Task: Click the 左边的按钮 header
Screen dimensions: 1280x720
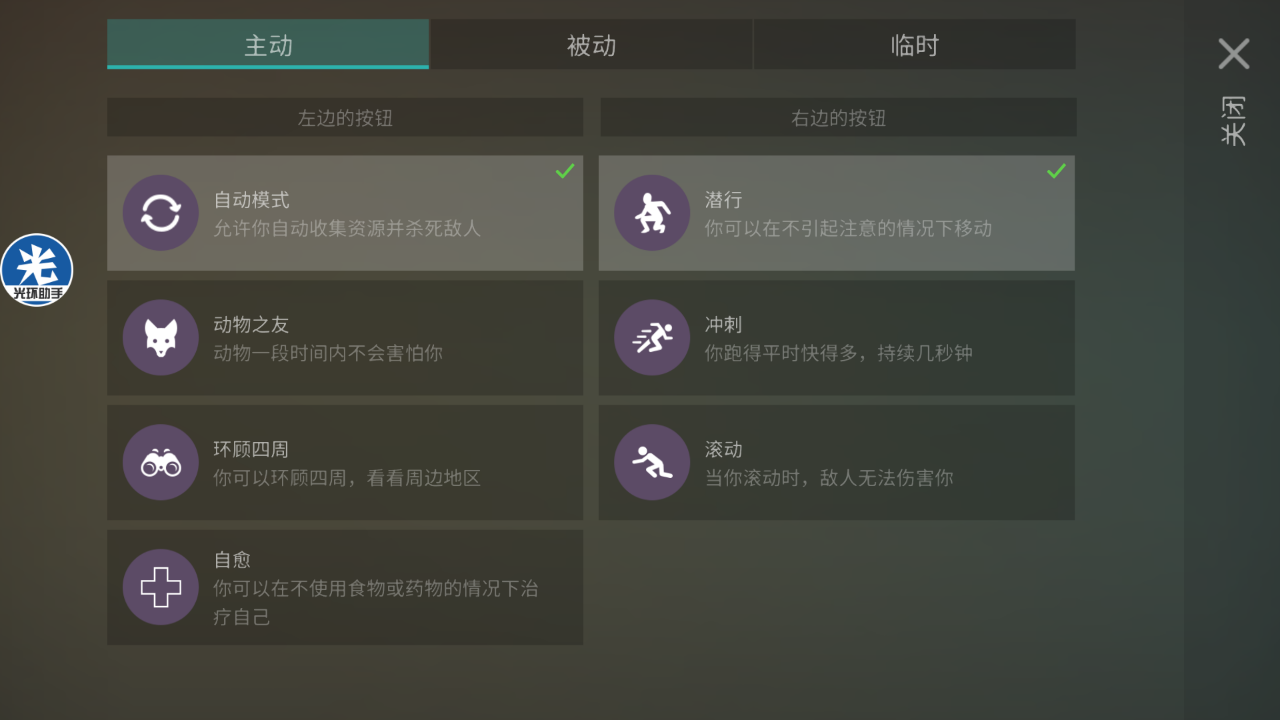Action: 345,118
